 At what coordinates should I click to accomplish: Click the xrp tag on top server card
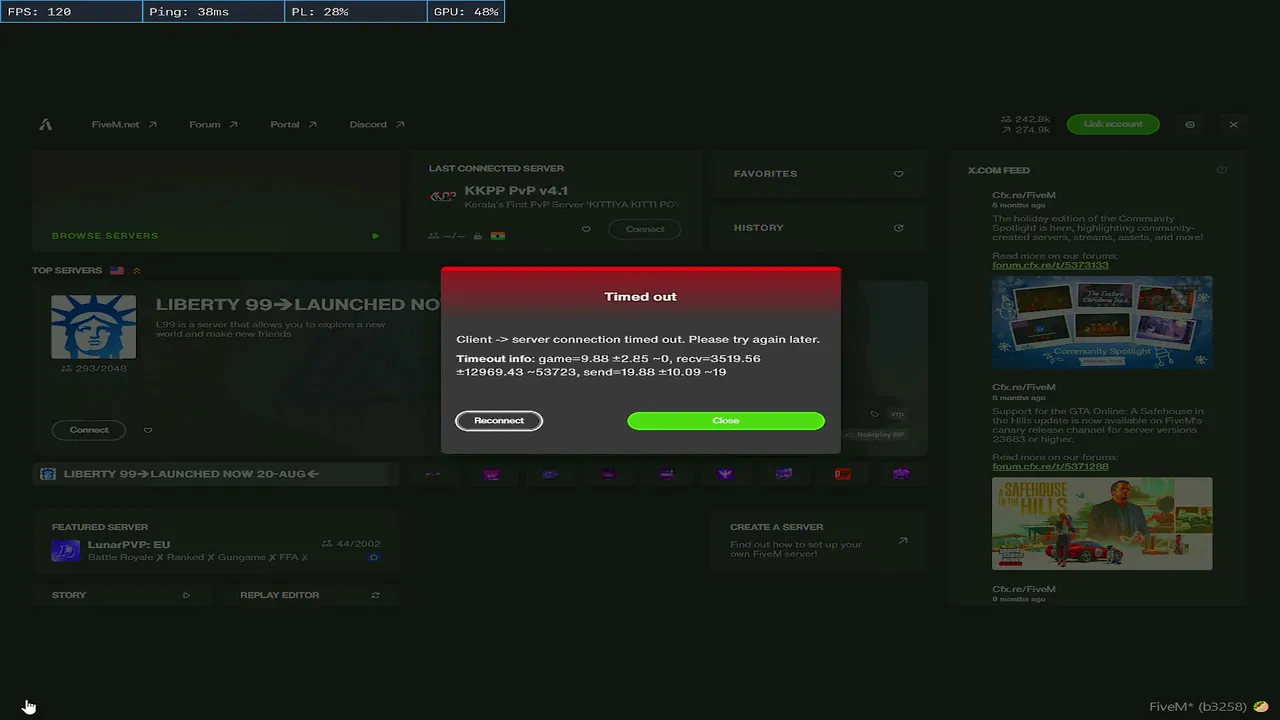[x=898, y=414]
